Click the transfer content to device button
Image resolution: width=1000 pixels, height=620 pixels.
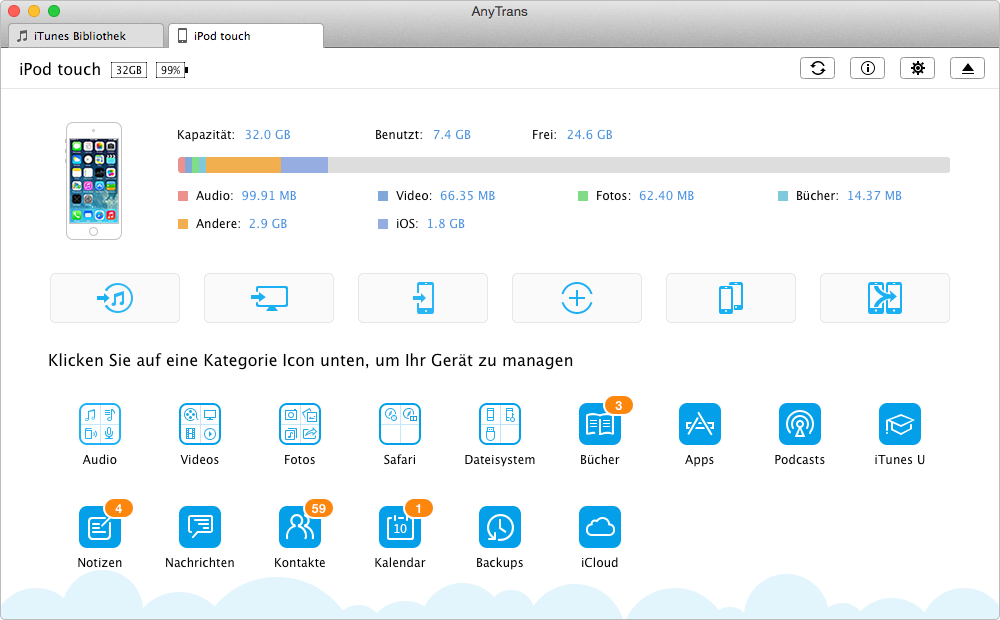423,298
